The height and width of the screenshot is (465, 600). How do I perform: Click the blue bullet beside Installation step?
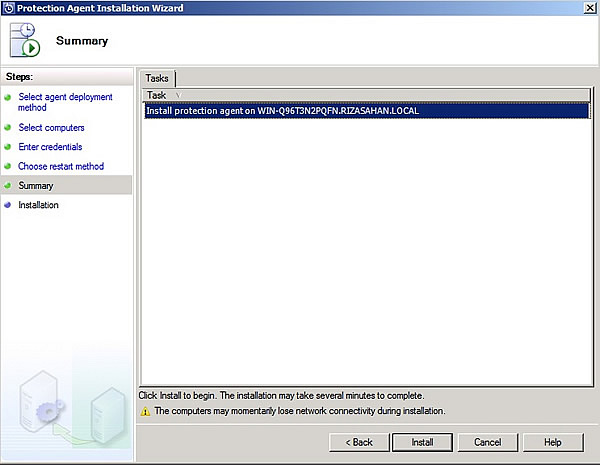click(x=8, y=205)
